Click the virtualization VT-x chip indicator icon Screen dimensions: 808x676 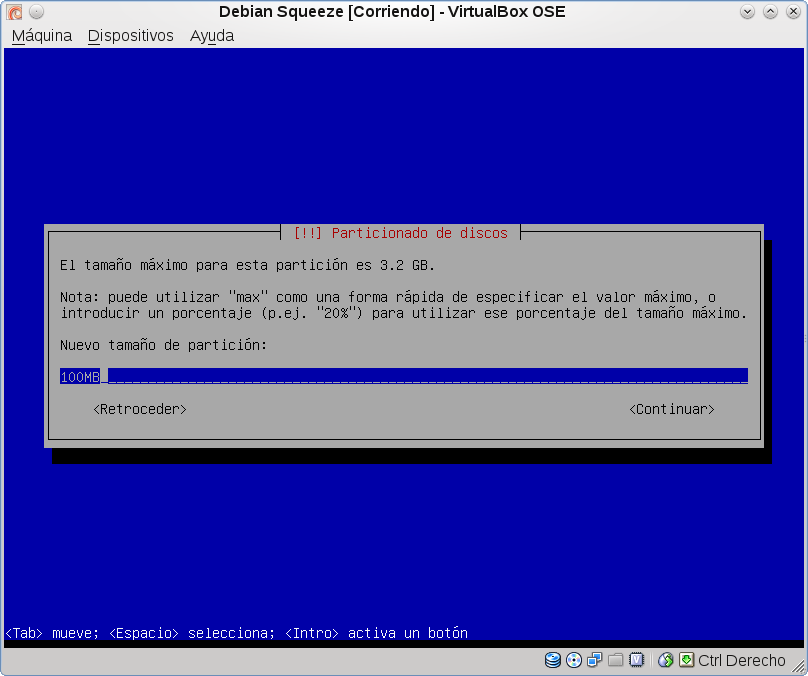click(x=636, y=660)
